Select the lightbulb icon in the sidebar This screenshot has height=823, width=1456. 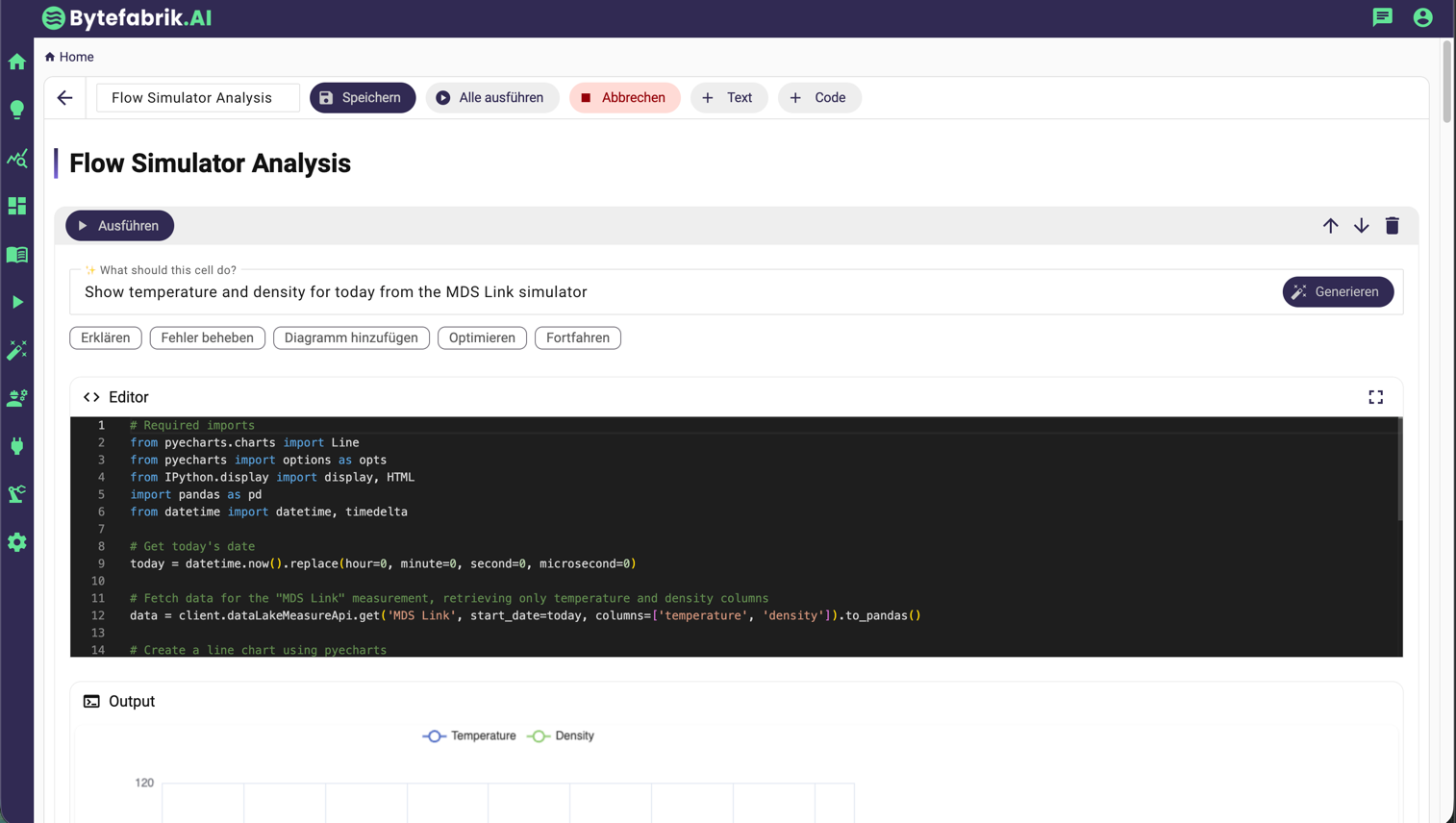pyautogui.click(x=16, y=110)
